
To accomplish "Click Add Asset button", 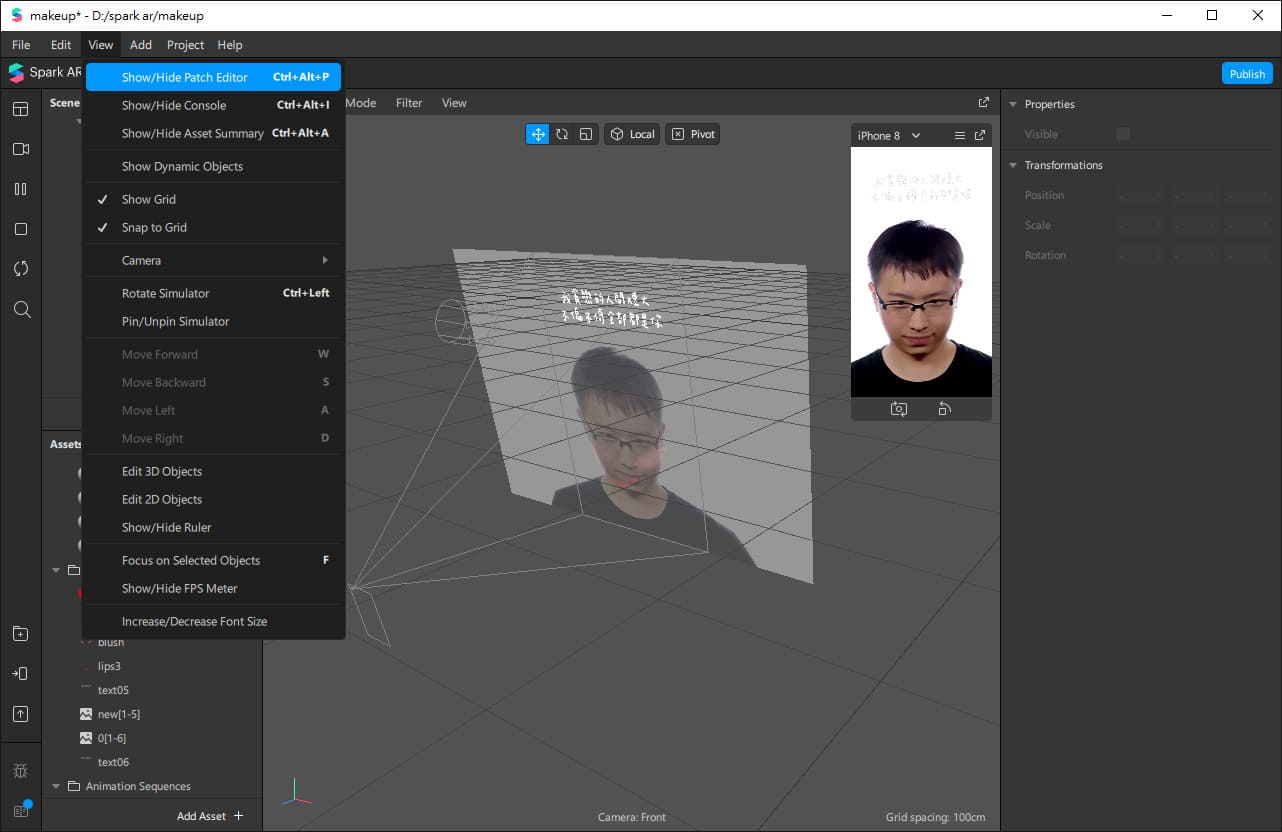I will (x=210, y=816).
